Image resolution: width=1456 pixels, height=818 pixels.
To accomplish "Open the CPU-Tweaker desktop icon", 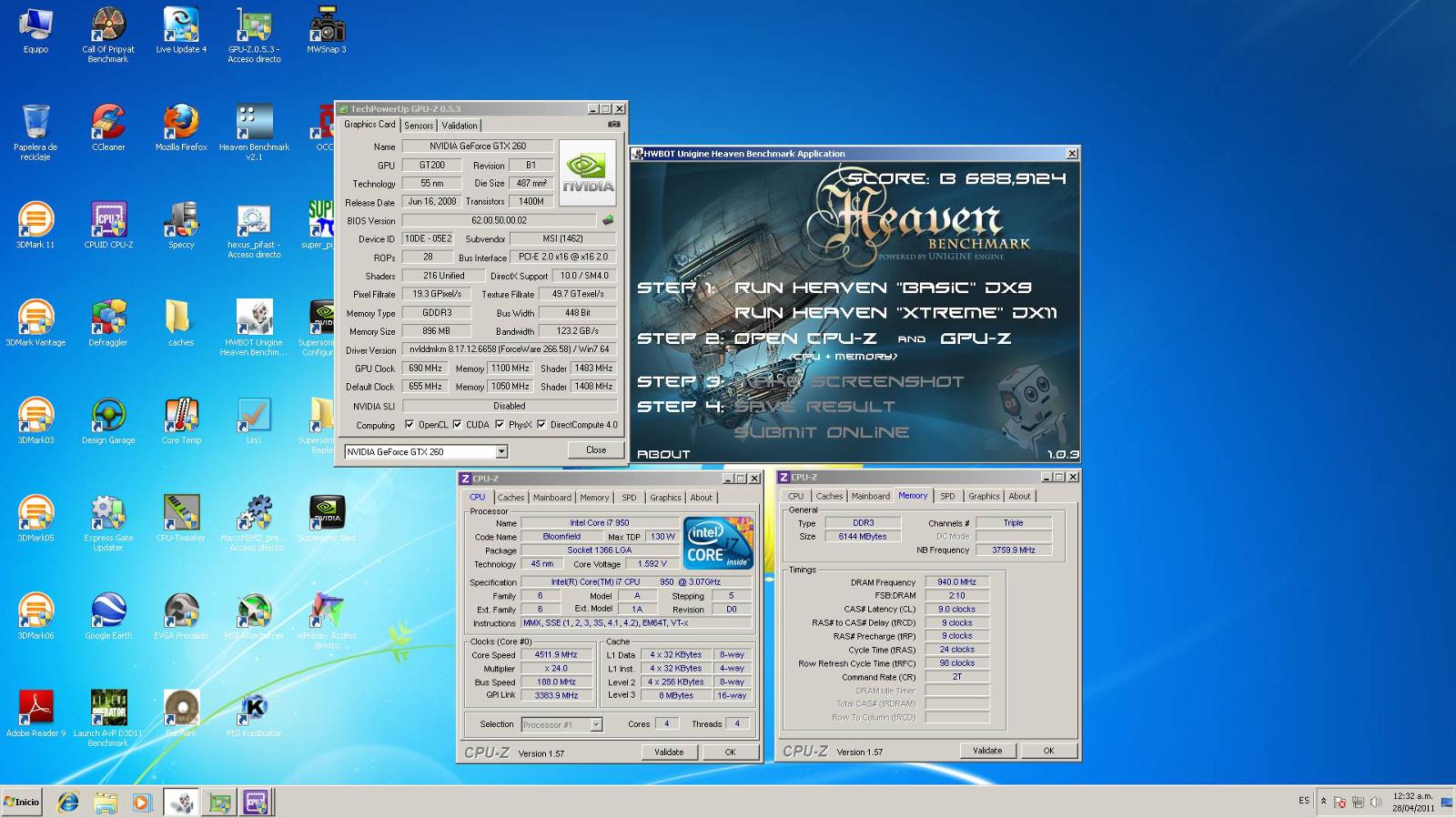I will pyautogui.click(x=181, y=518).
